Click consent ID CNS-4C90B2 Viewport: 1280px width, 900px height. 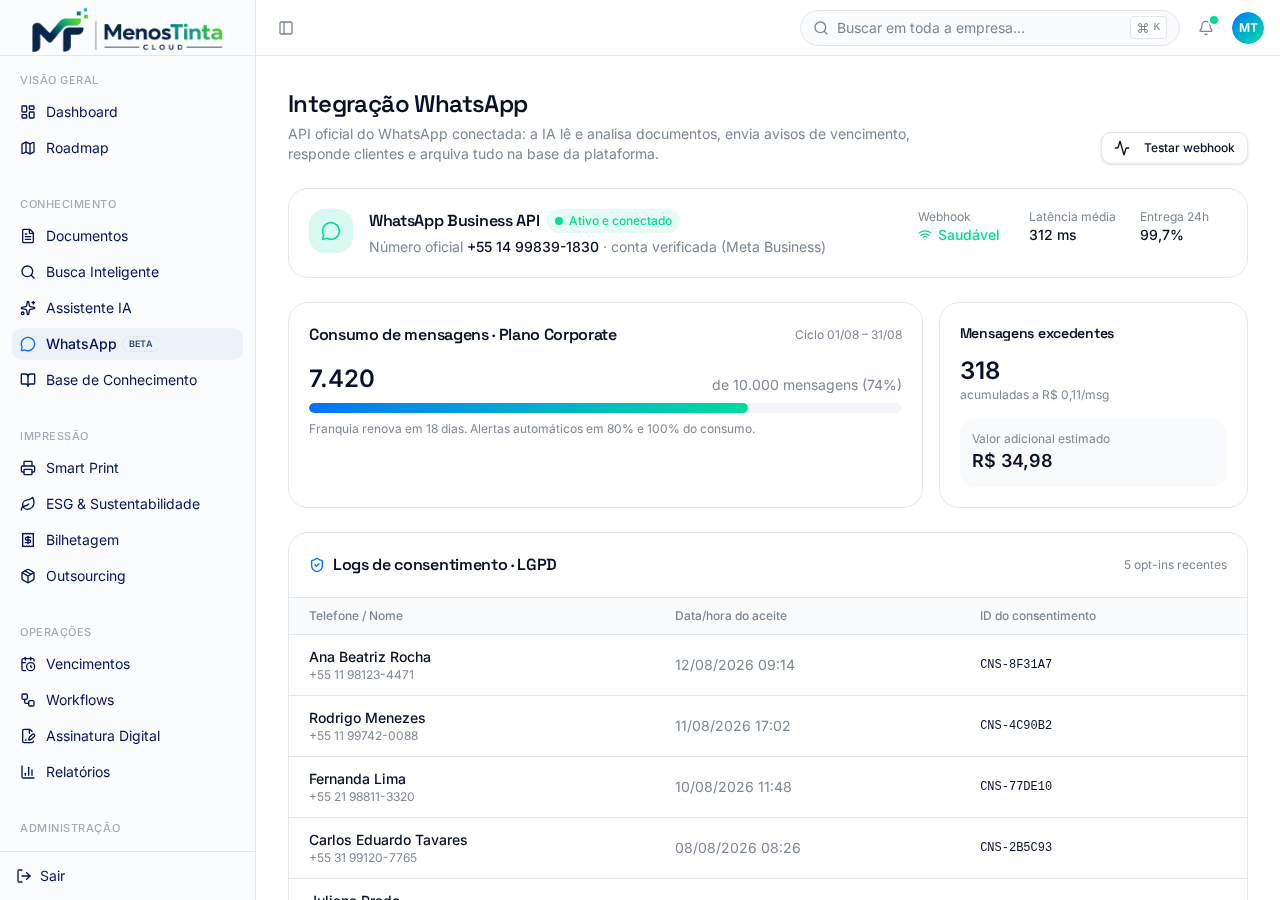pos(1016,726)
